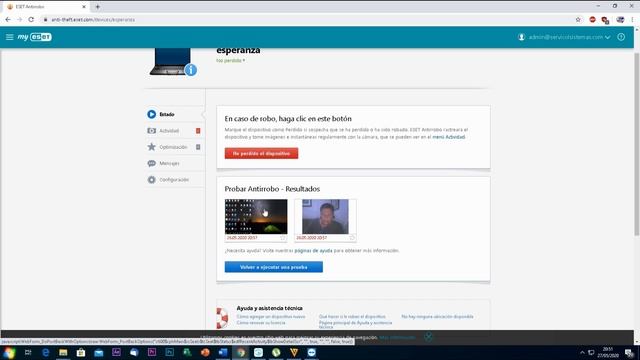
Task: Follow the 'páginas de ayuda' link
Action: tap(313, 251)
